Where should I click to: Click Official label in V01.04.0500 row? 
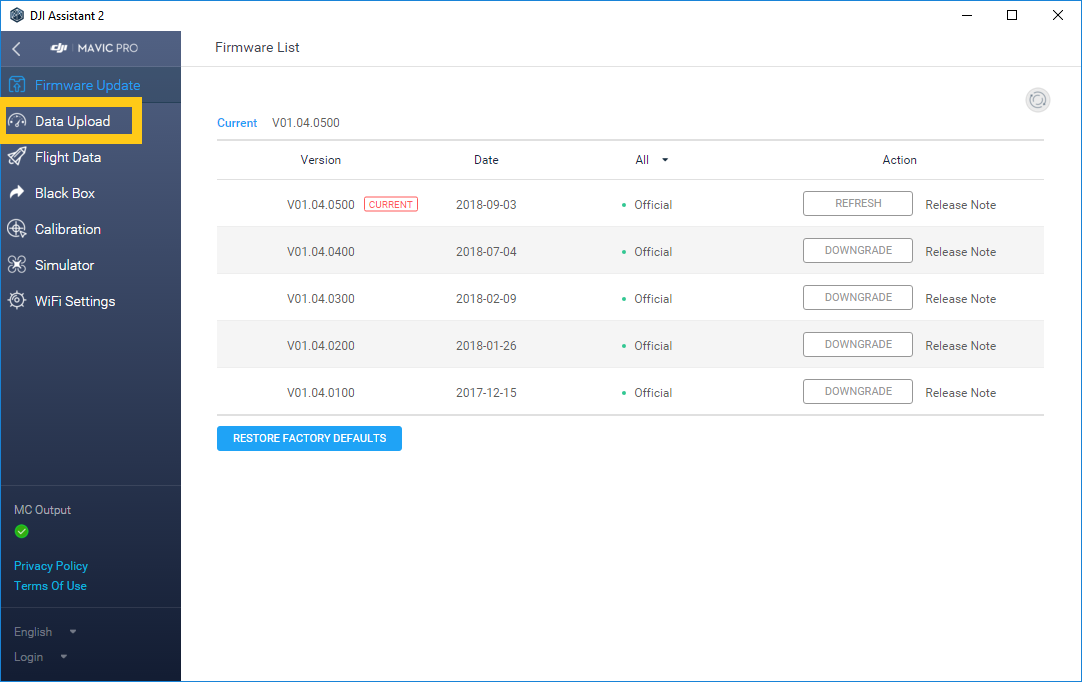click(653, 204)
